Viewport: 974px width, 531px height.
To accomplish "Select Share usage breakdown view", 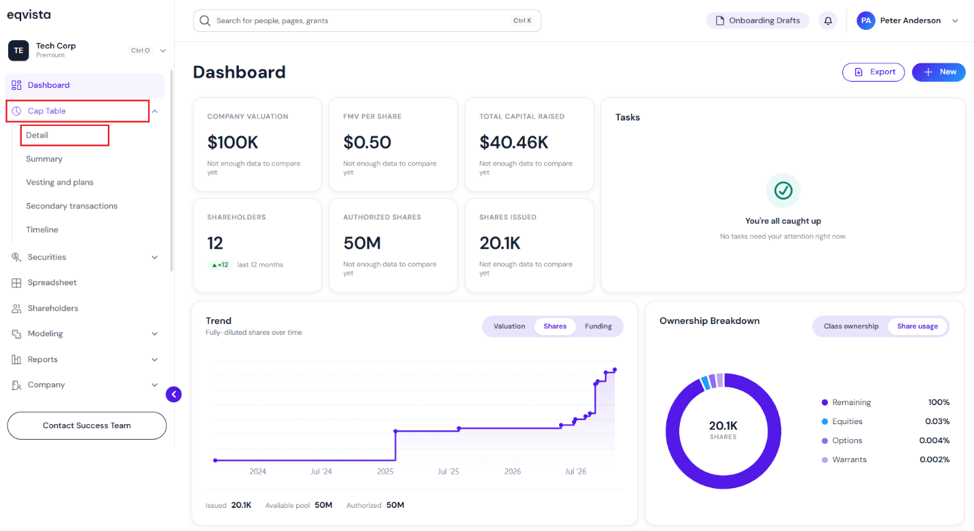I will point(917,326).
